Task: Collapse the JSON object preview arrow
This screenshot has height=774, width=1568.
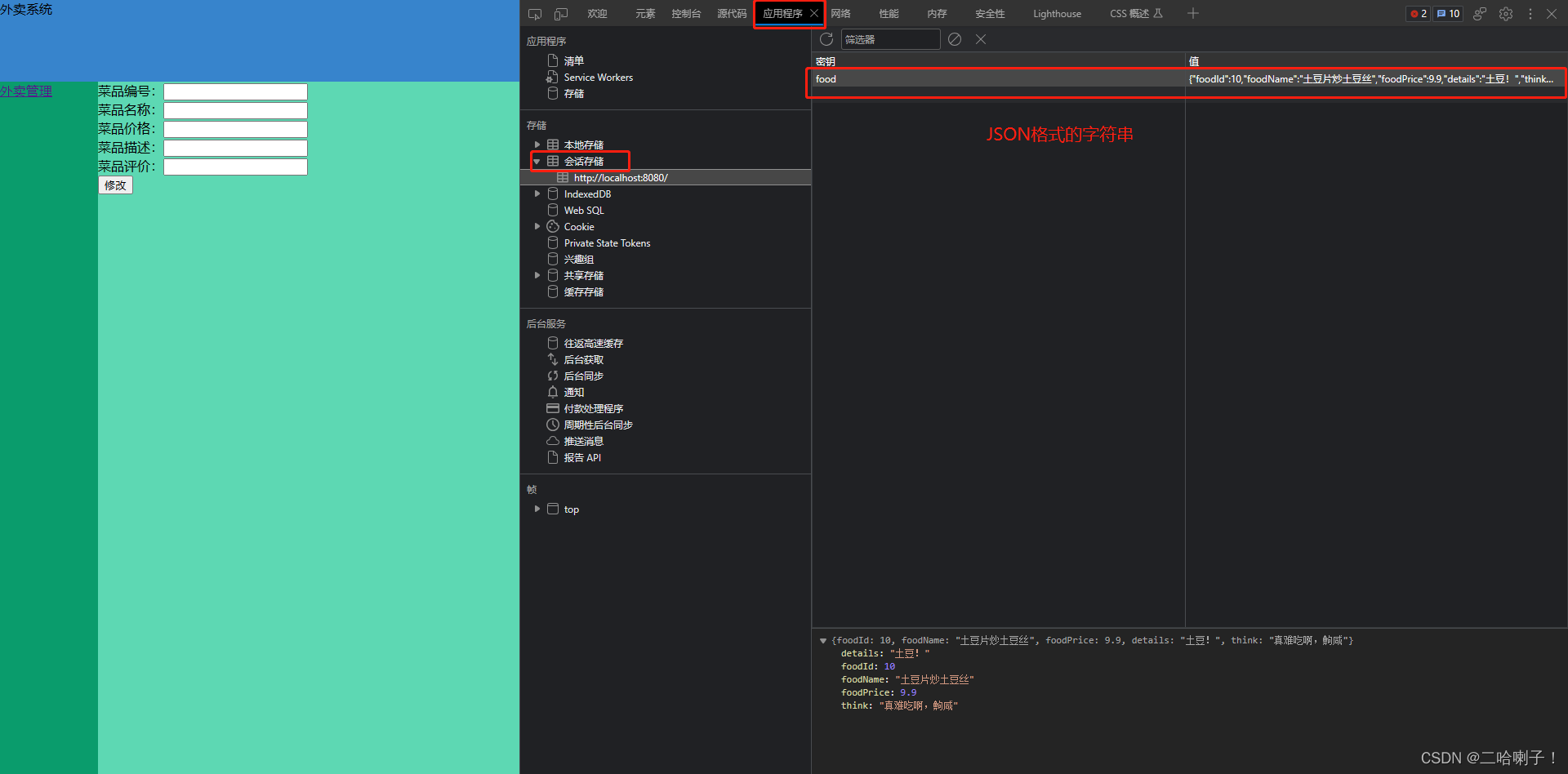Action: coord(823,640)
